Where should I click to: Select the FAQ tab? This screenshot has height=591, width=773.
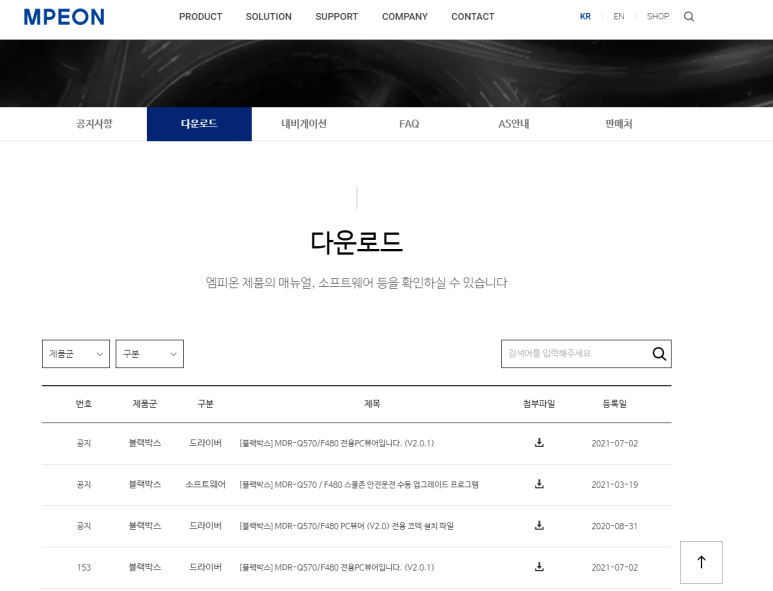[409, 124]
